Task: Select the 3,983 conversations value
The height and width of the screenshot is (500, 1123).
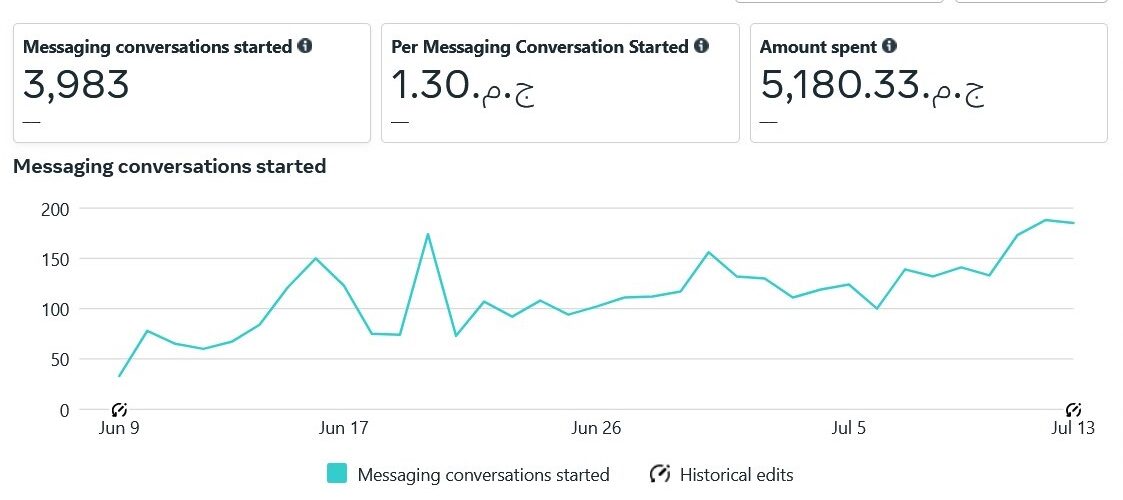Action: pos(76,85)
